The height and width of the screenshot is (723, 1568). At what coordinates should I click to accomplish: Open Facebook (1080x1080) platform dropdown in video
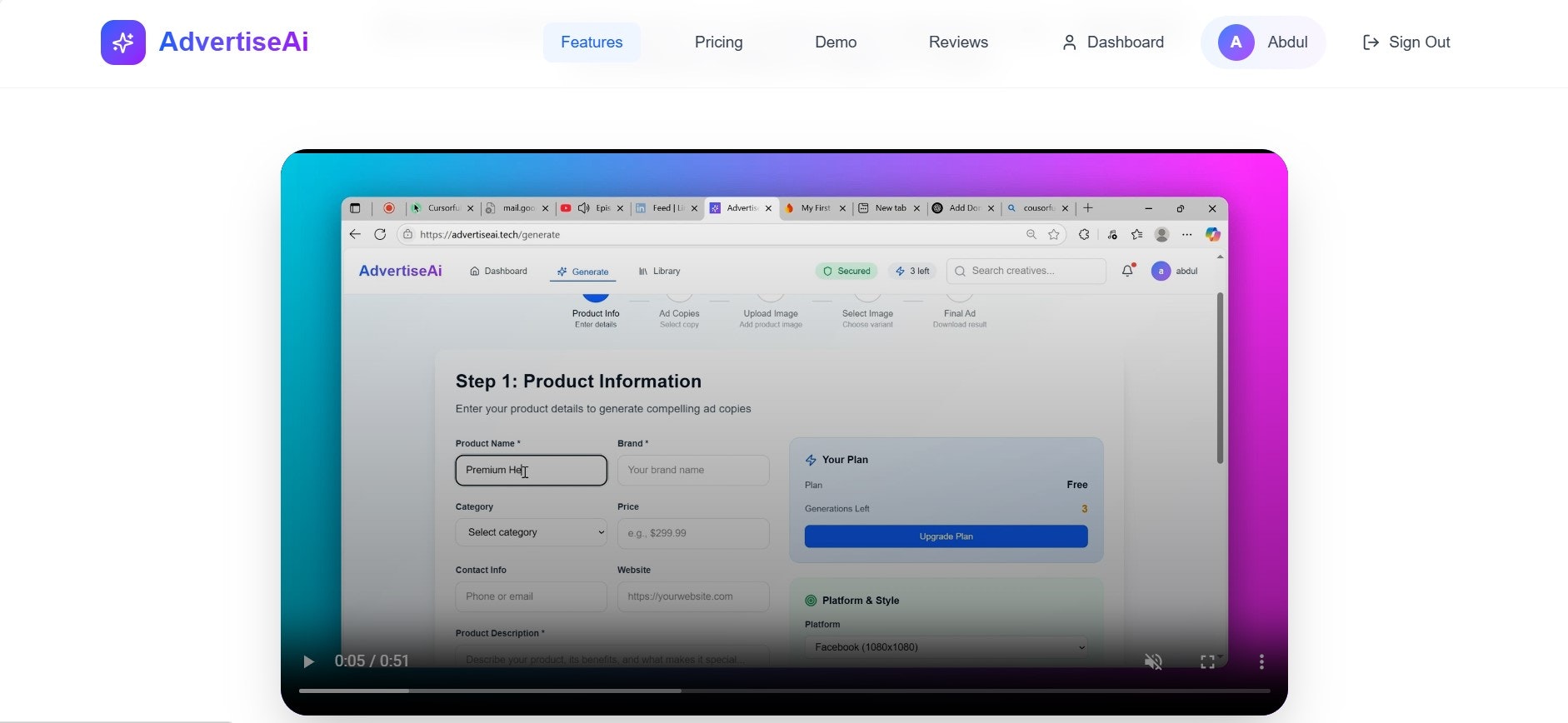(x=946, y=647)
